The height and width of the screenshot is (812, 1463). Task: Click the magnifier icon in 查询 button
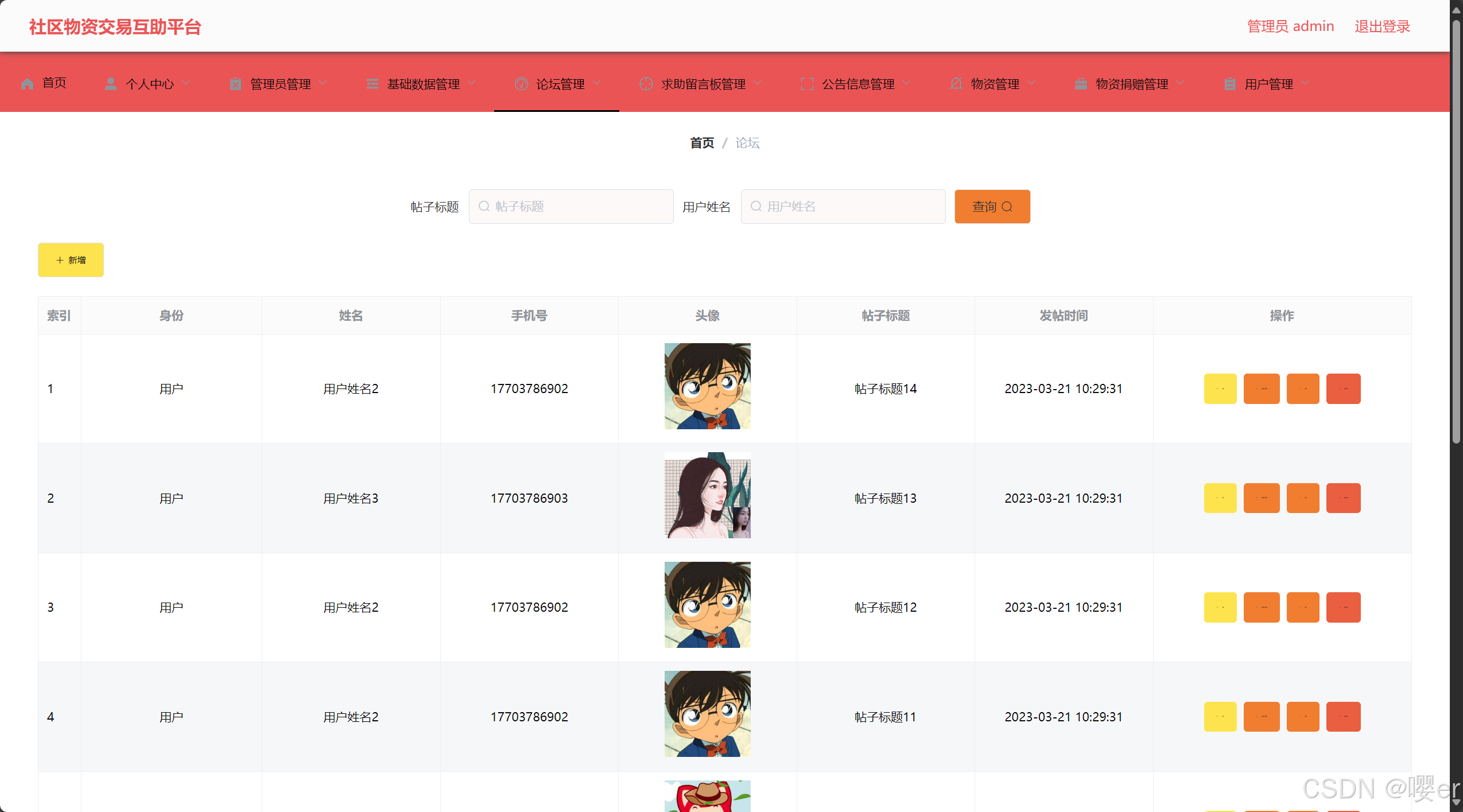pos(1007,207)
